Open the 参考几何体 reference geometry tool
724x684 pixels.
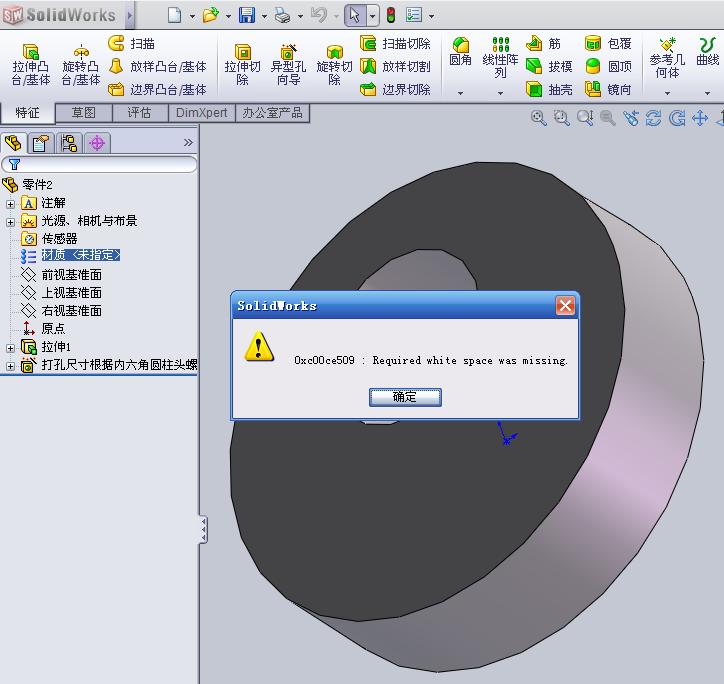[667, 57]
